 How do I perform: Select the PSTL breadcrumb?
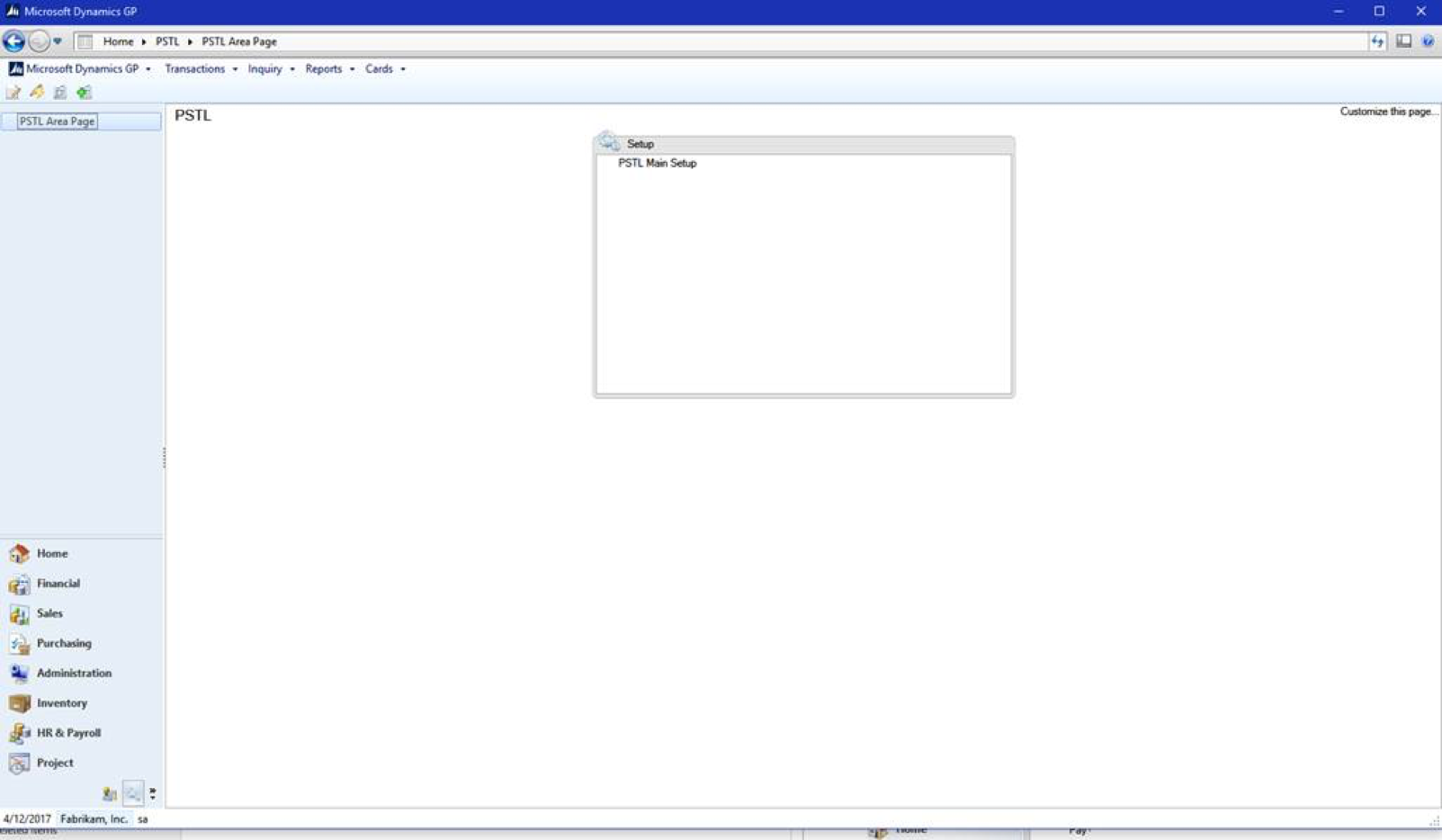(x=167, y=41)
